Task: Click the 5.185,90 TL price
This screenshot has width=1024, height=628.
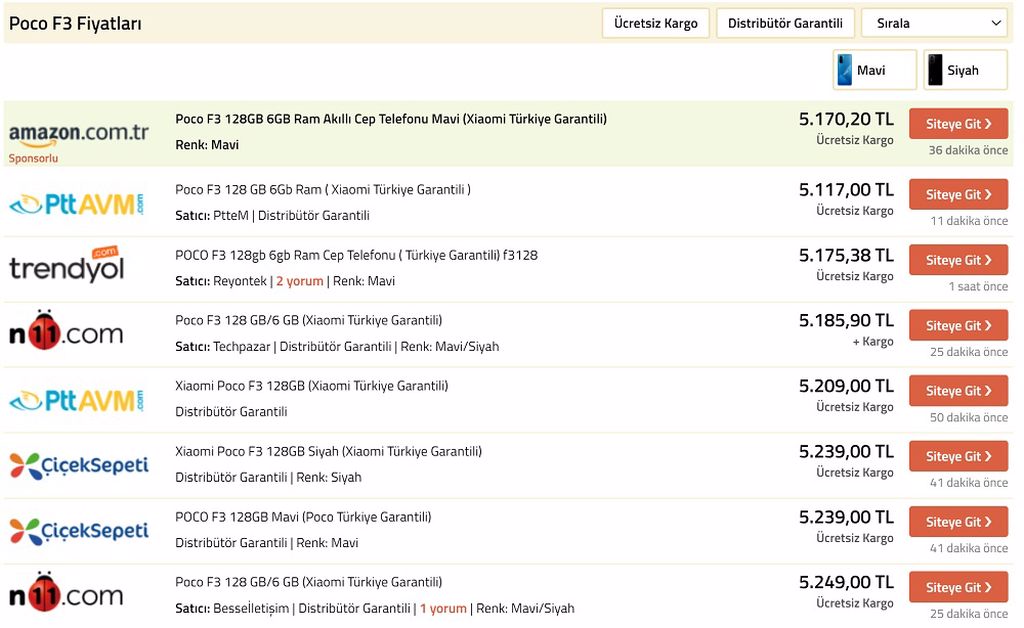Action: pos(846,321)
